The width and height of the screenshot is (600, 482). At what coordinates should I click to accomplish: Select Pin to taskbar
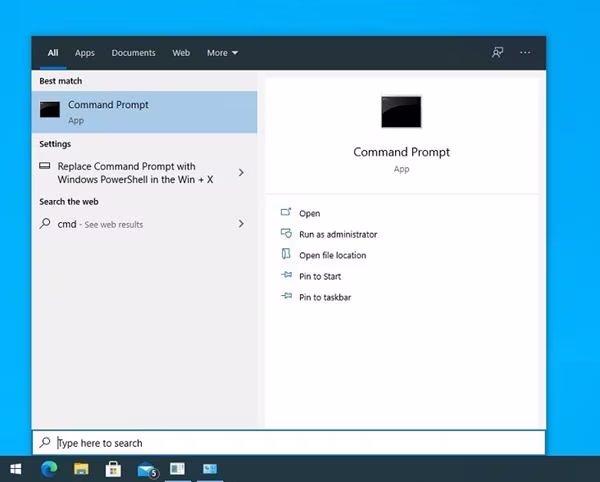point(325,297)
